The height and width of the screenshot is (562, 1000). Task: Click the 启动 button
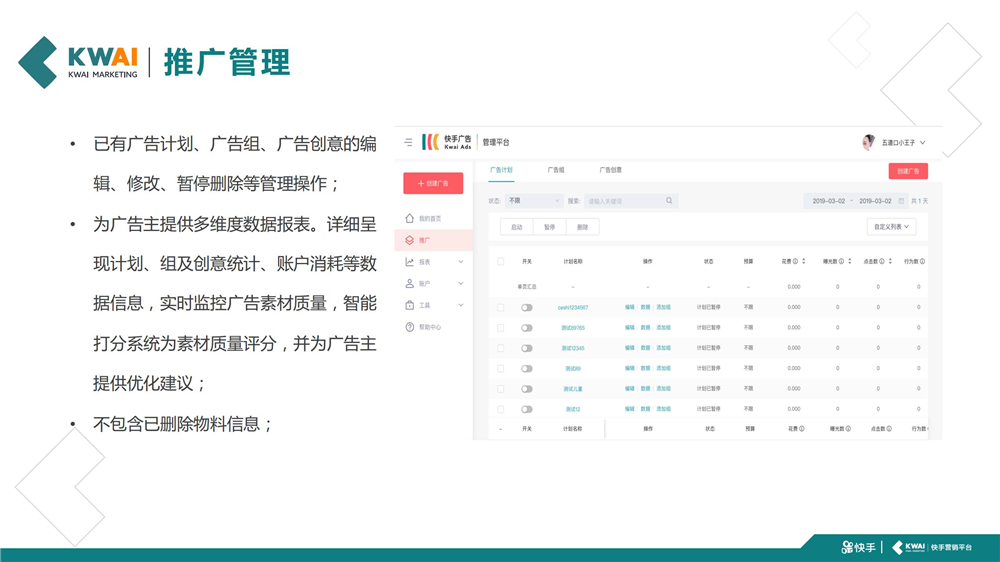[x=517, y=227]
